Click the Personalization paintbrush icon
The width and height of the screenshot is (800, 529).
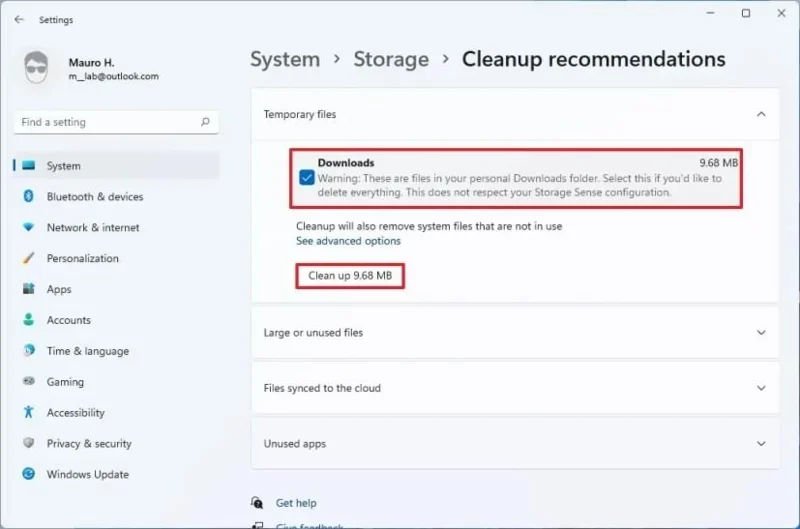point(29,258)
